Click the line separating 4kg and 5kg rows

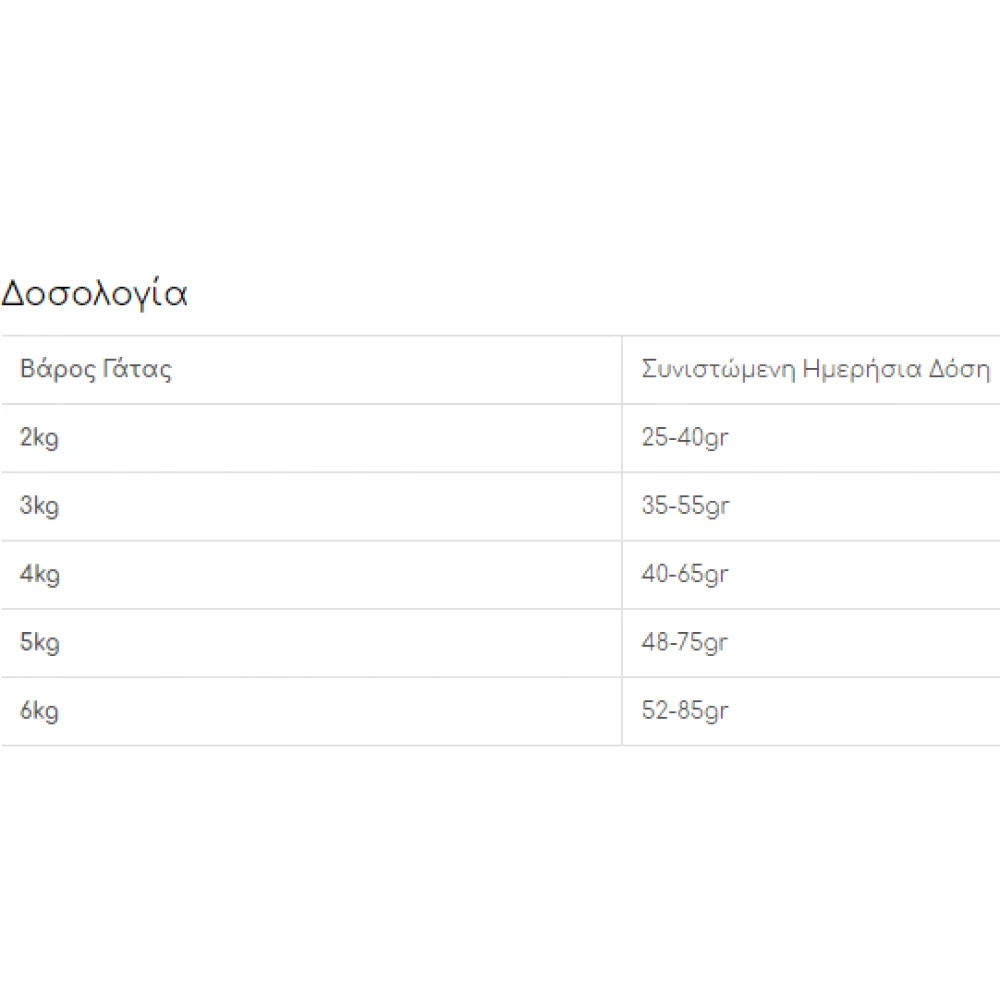(300, 609)
